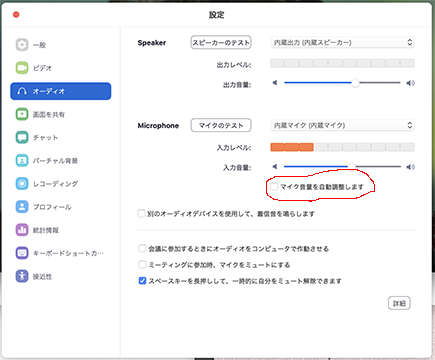Open the レコーディング (Recording) icon
The width and height of the screenshot is (435, 360).
tap(22, 183)
